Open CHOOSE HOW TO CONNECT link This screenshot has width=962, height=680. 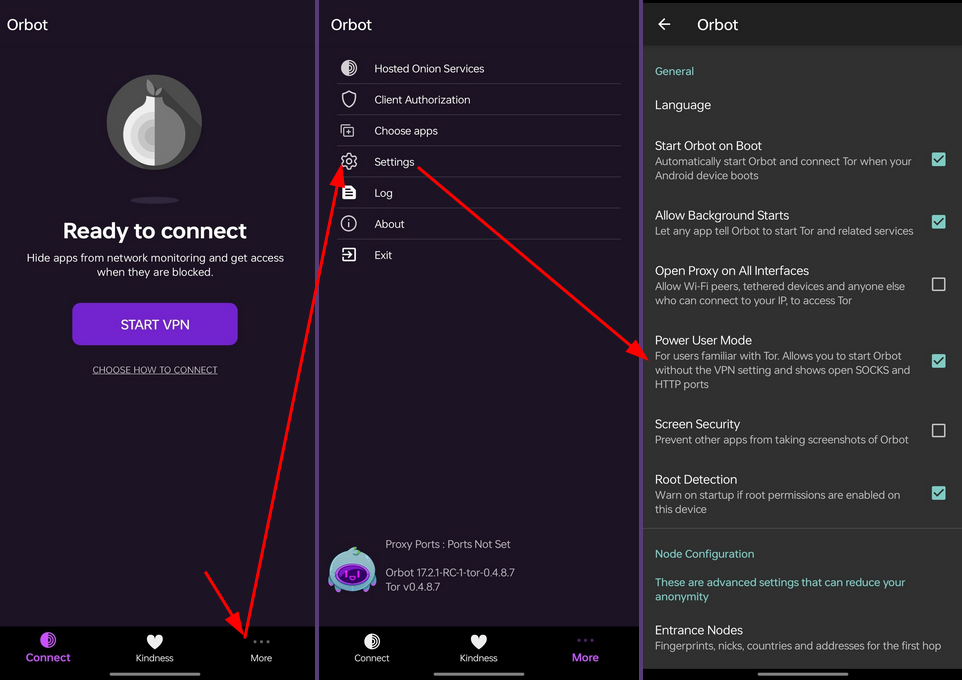tap(155, 369)
